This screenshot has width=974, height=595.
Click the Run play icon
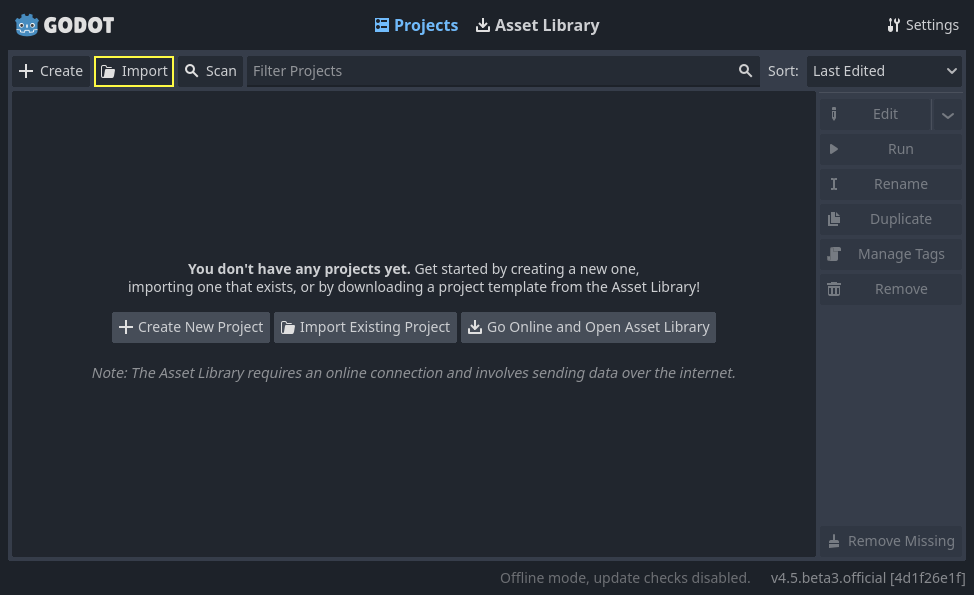(834, 148)
